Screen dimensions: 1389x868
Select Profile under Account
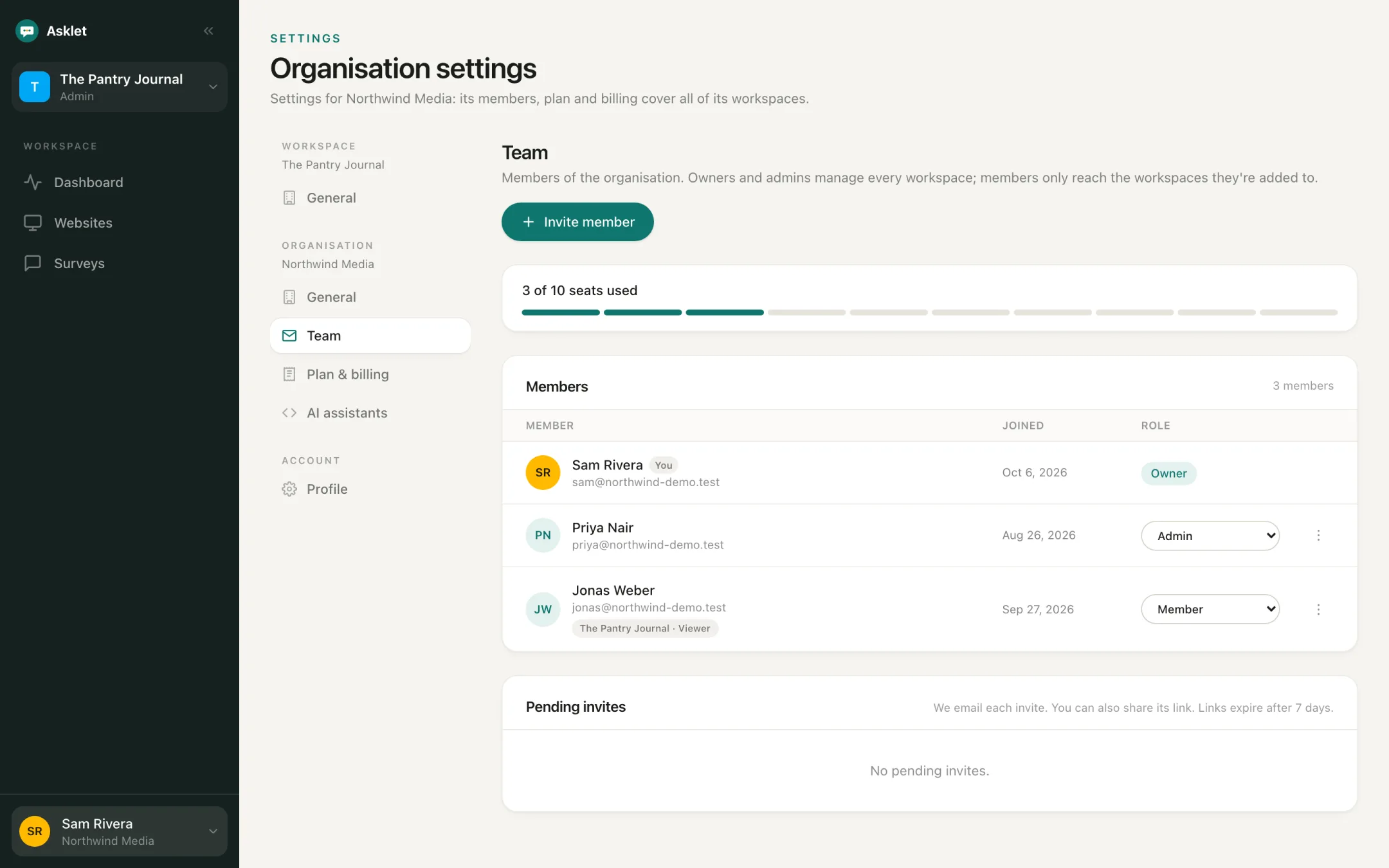click(370, 489)
